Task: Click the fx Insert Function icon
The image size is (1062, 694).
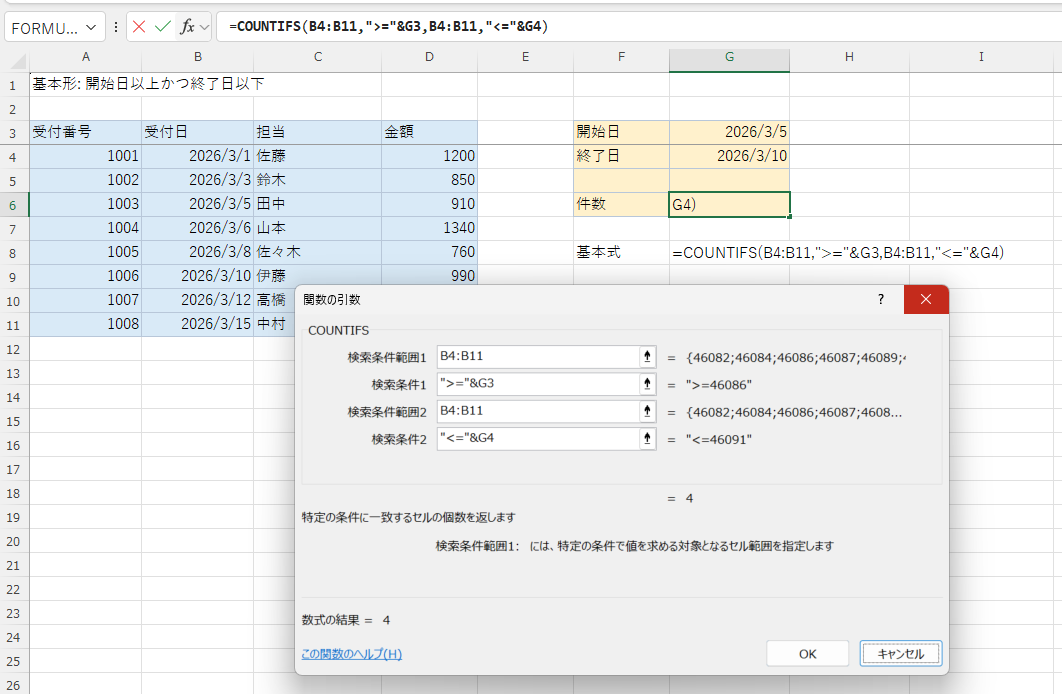Action: pyautogui.click(x=187, y=27)
